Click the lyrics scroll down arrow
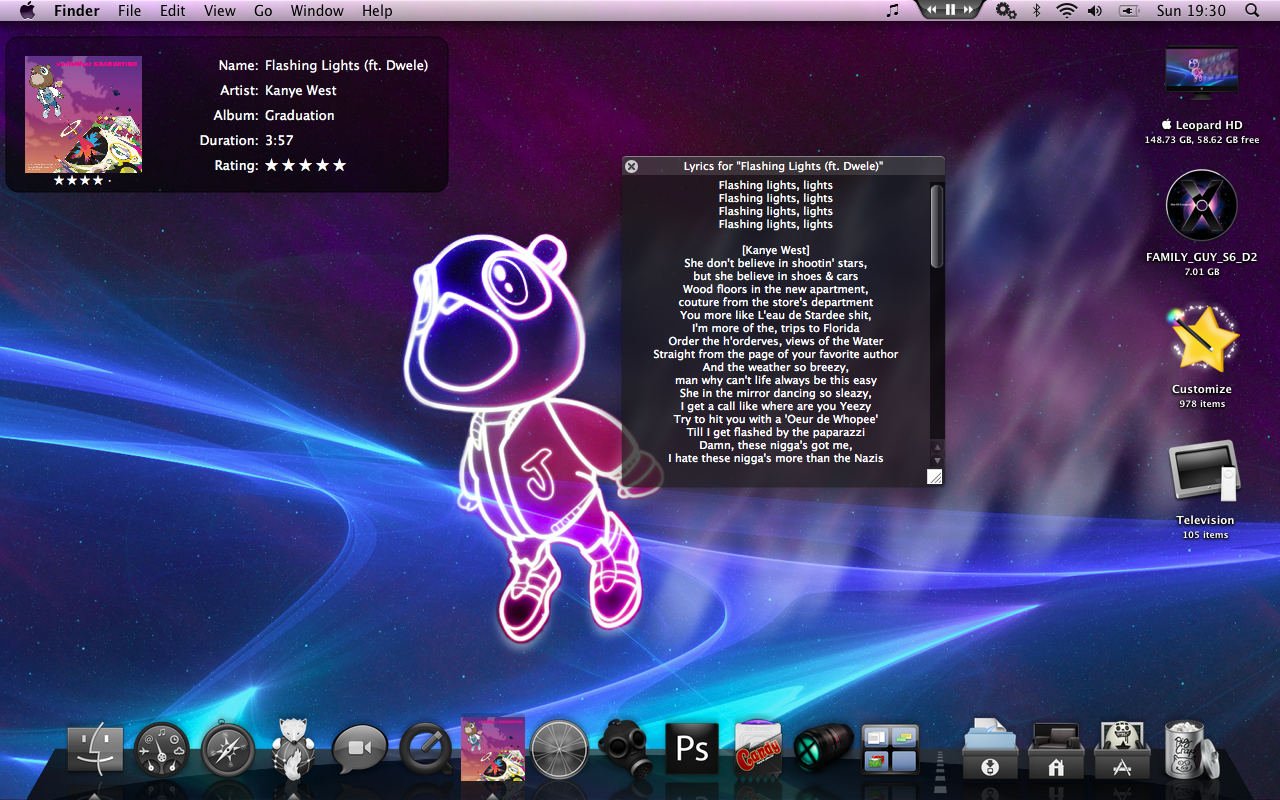 pos(937,460)
